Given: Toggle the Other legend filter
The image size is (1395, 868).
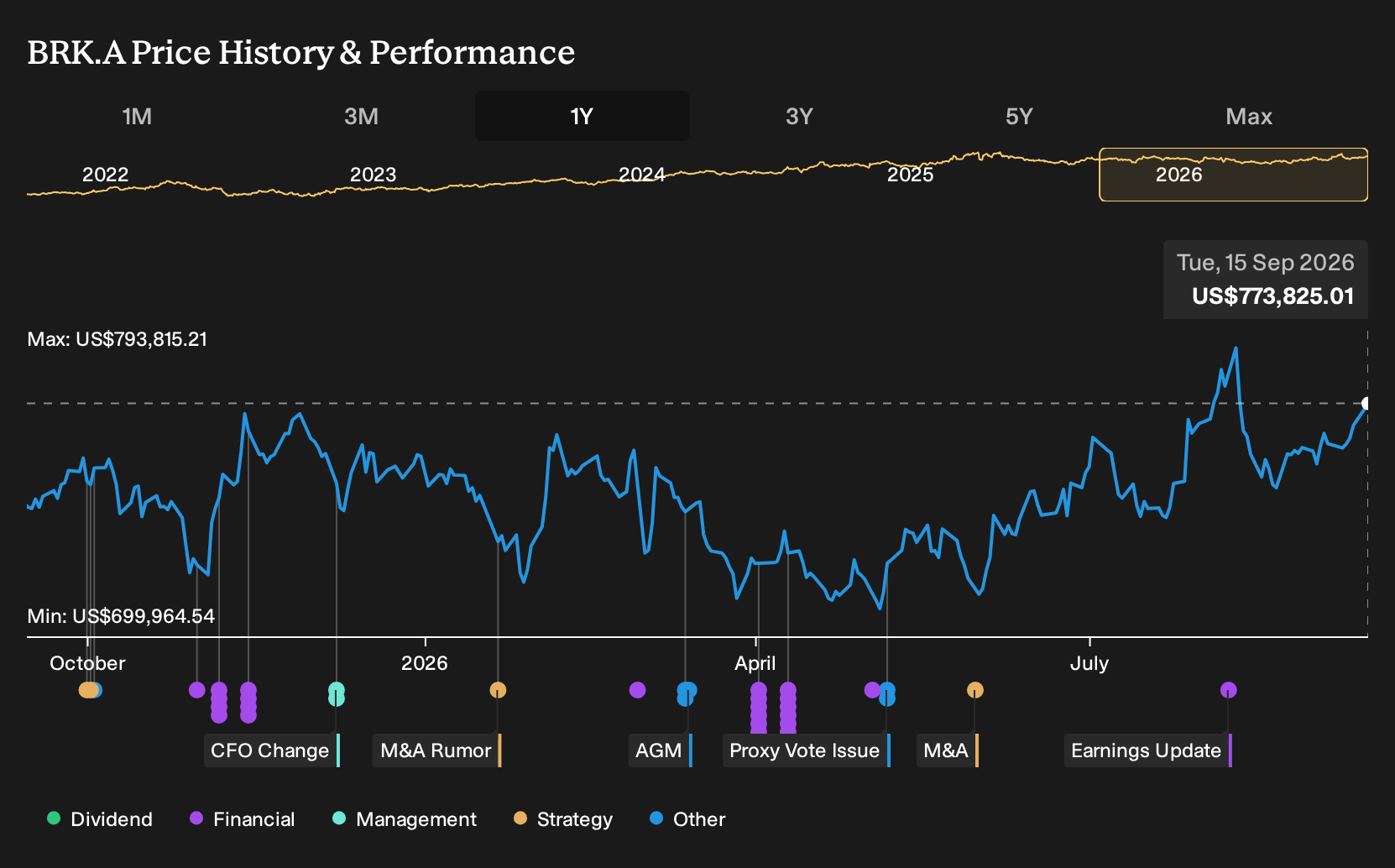Looking at the screenshot, I should click(x=687, y=819).
